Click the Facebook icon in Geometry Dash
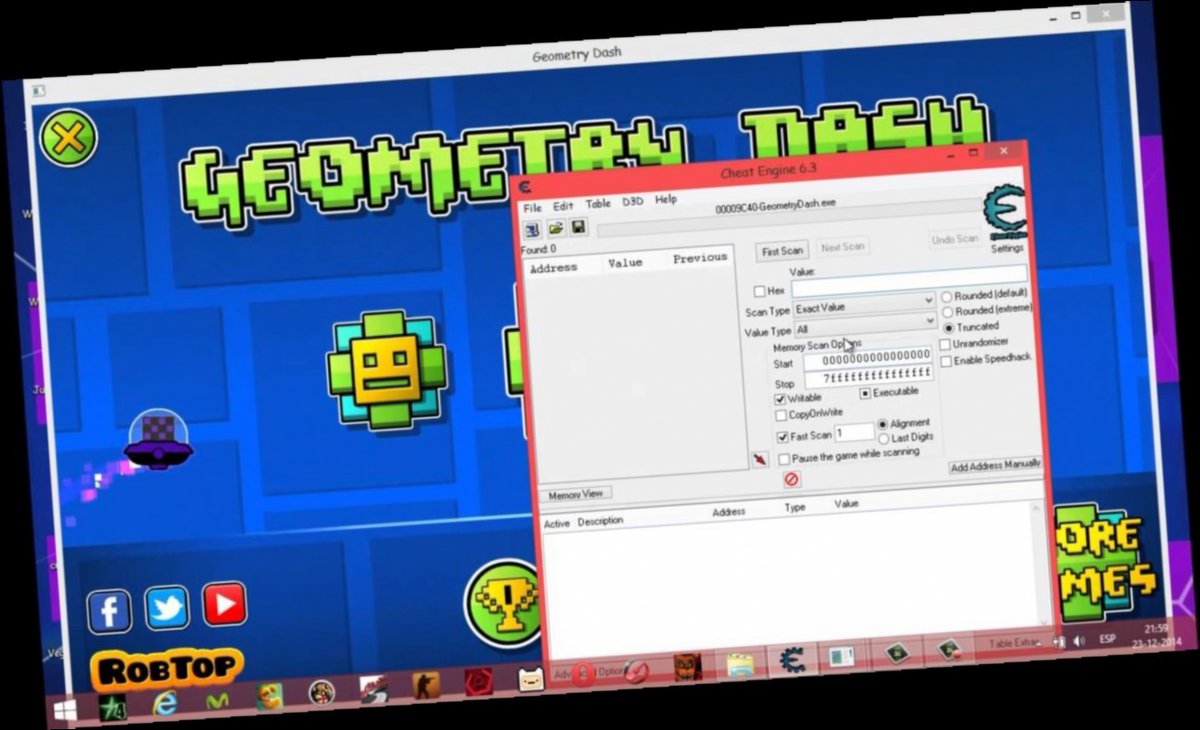This screenshot has width=1200, height=730. click(110, 610)
